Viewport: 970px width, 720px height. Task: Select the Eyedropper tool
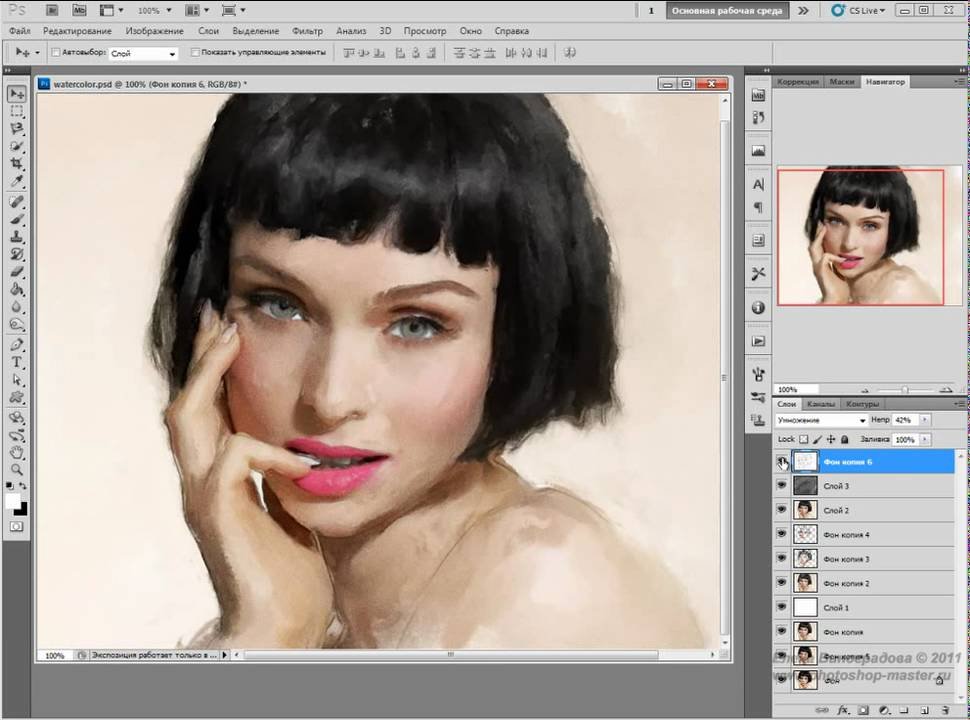point(17,182)
